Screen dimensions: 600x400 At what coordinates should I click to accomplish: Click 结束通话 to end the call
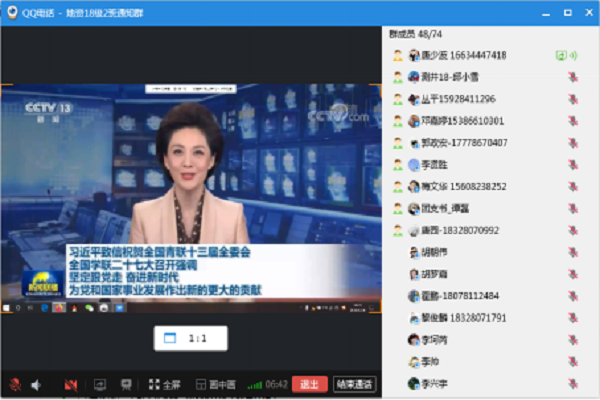pyautogui.click(x=353, y=384)
